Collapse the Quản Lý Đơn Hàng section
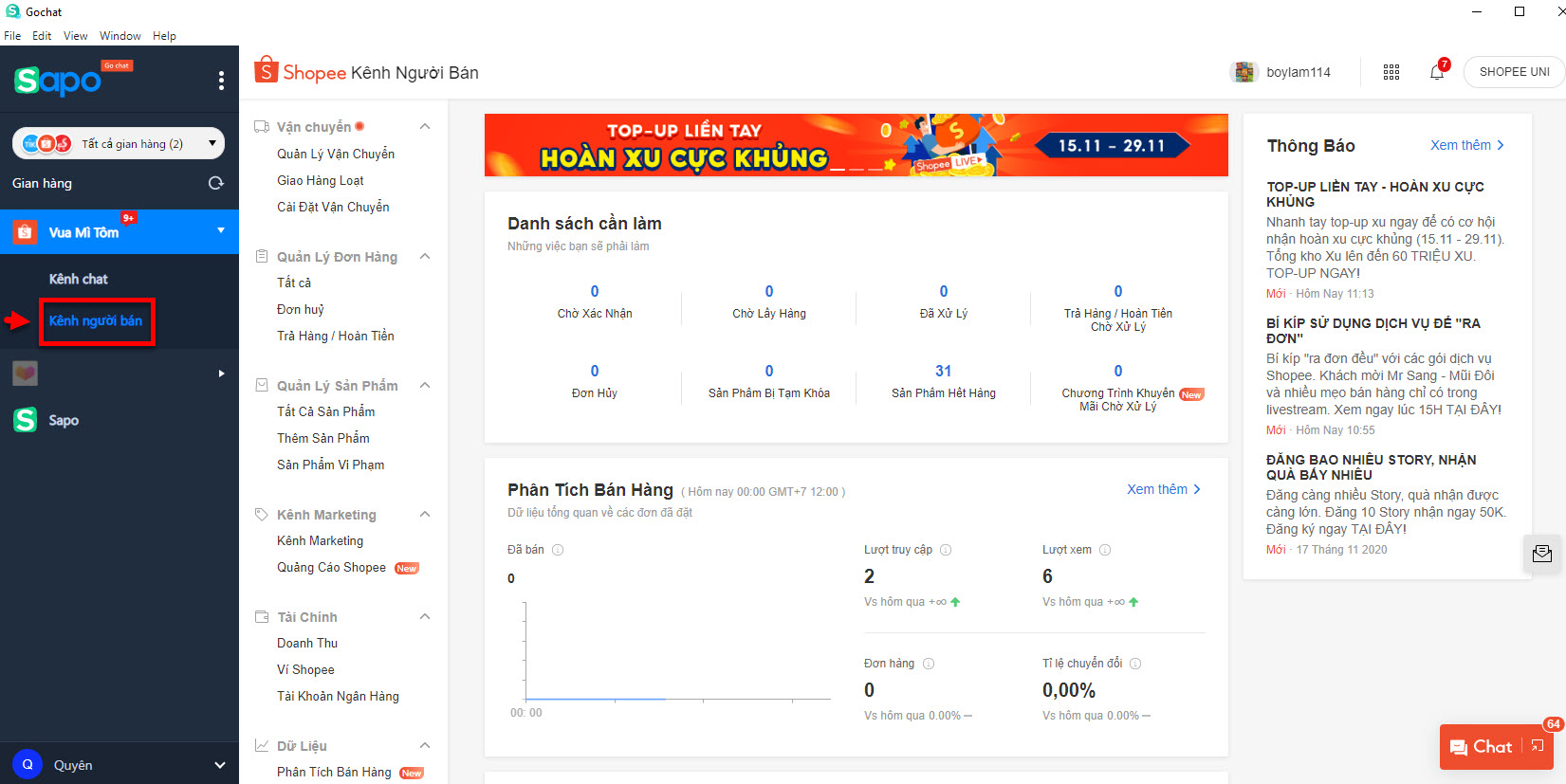 click(x=425, y=257)
